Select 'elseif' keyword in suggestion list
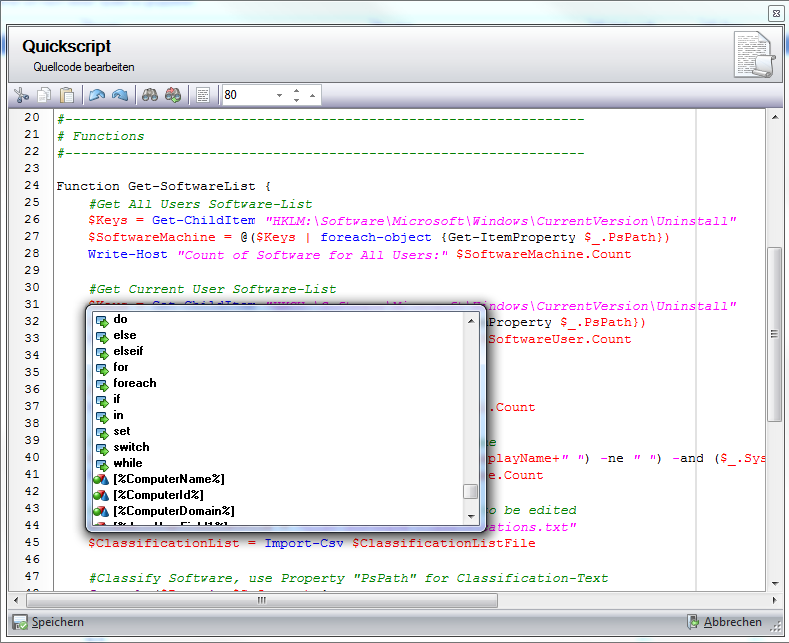 (129, 351)
